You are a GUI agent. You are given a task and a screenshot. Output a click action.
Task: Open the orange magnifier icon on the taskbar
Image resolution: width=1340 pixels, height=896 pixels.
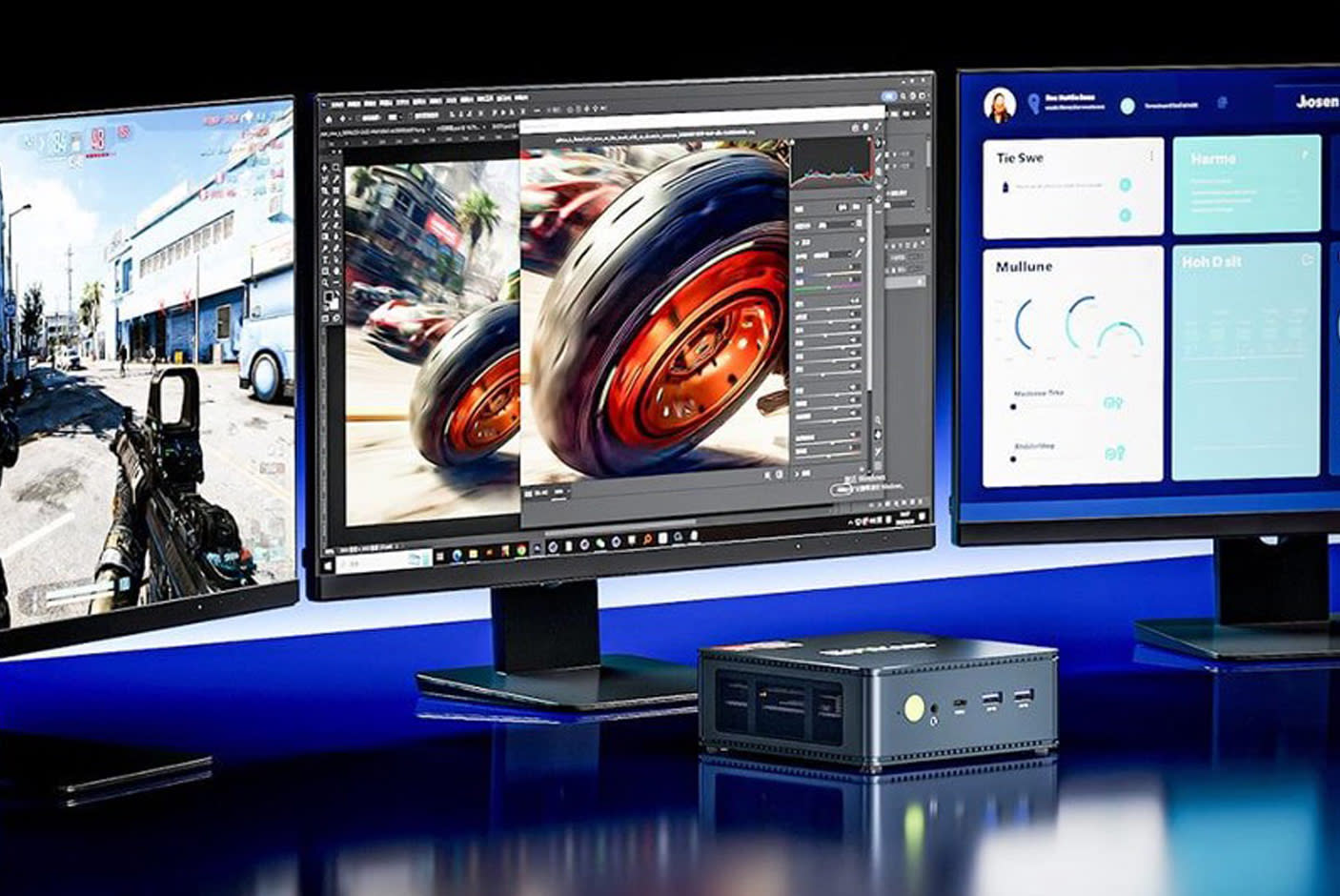[x=647, y=540]
